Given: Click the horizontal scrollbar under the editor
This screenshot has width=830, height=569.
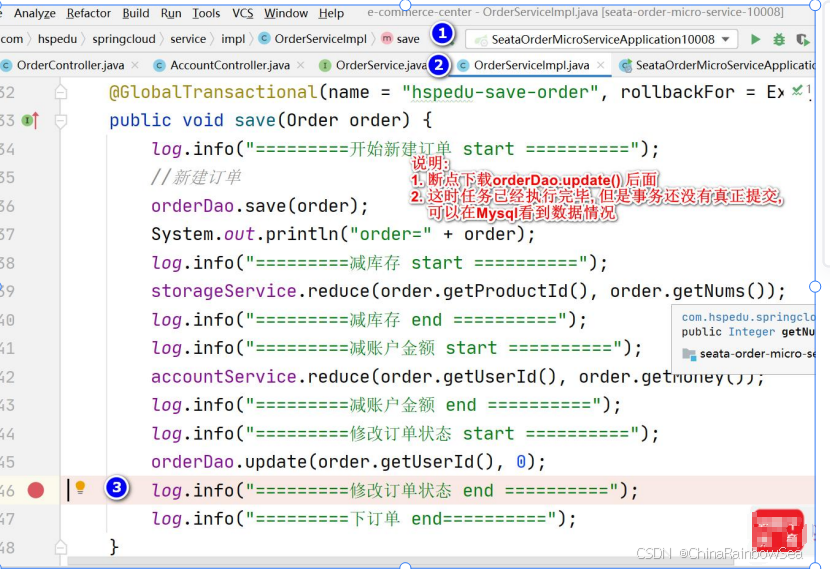Looking at the screenshot, I should [x=402, y=561].
